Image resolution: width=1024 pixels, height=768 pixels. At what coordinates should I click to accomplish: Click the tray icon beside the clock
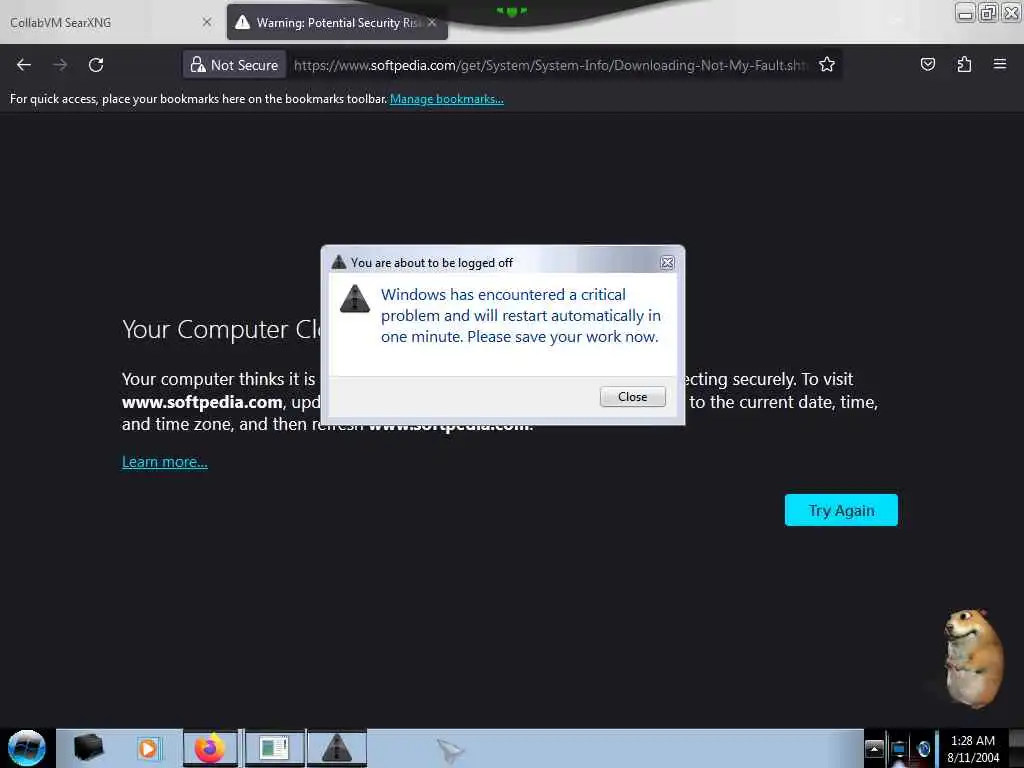(x=923, y=748)
